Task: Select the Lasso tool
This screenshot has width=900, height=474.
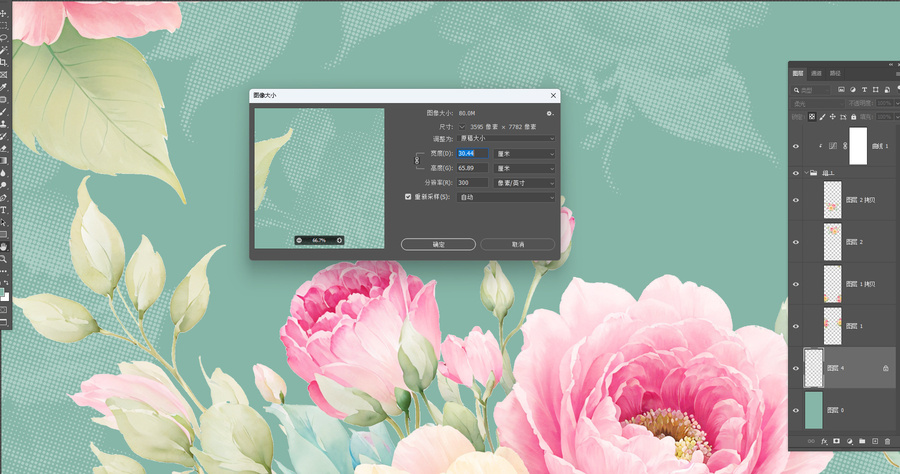Action: (x=3, y=38)
